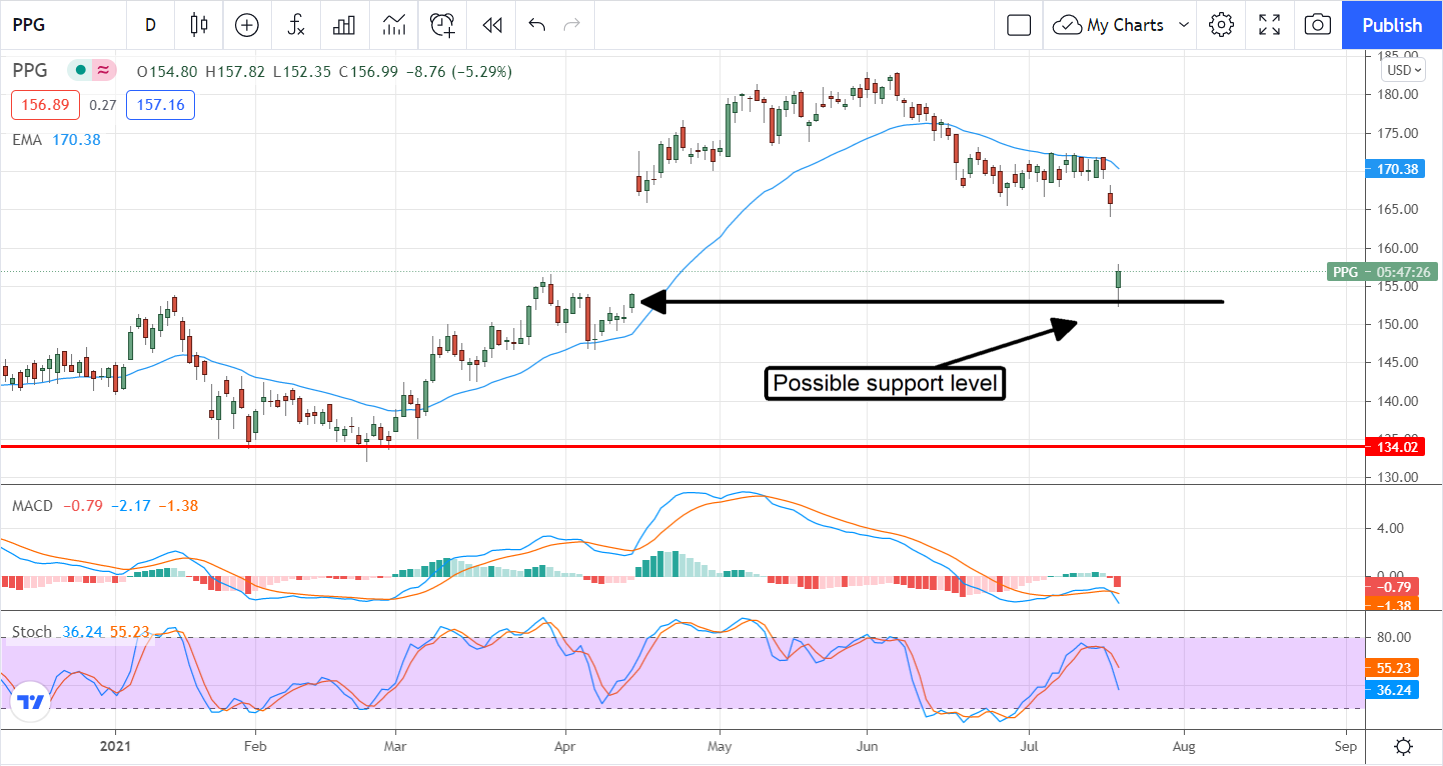This screenshot has height=766, width=1443.
Task: Open the candlestick chart style picker
Action: 199,25
